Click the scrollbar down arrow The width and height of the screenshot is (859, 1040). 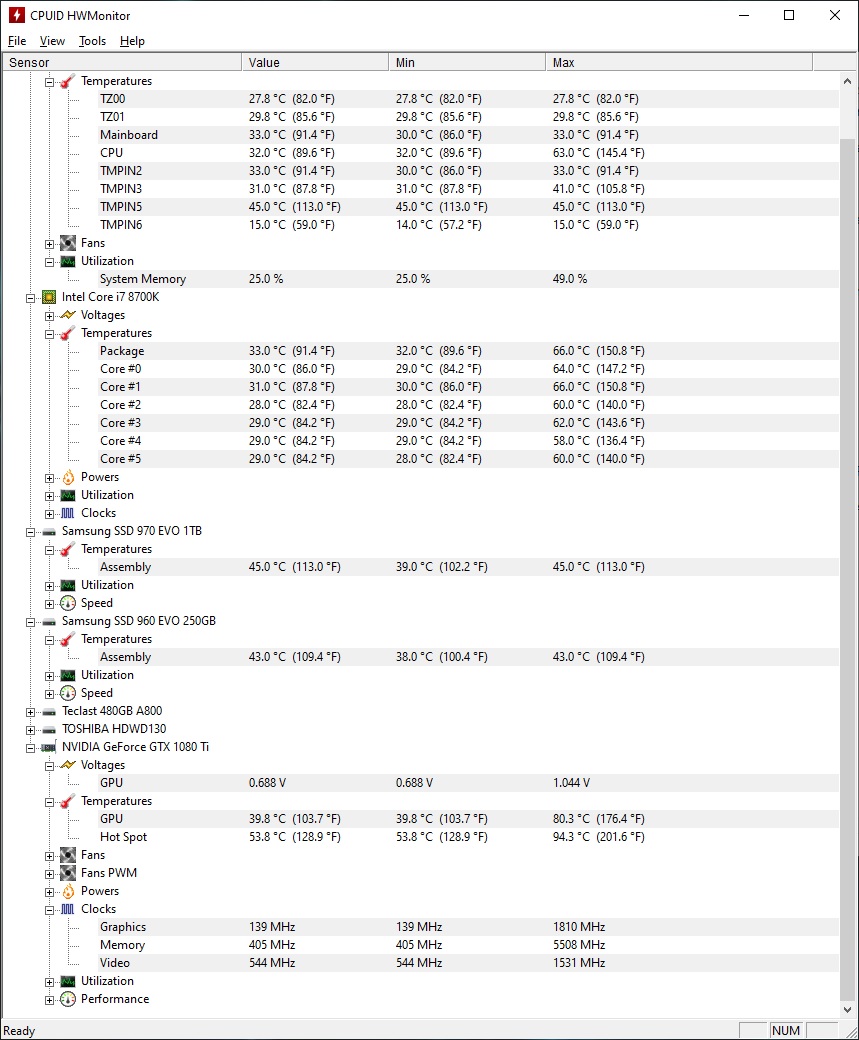coord(847,1009)
